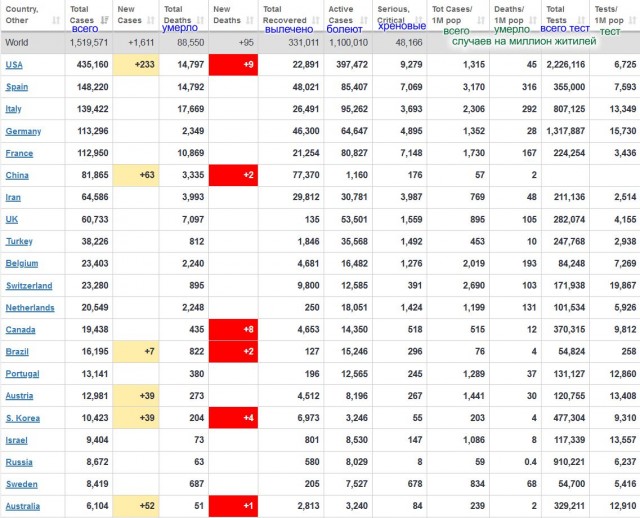
Task: Select Switzerland tests per million 19,867
Action: coord(623,286)
